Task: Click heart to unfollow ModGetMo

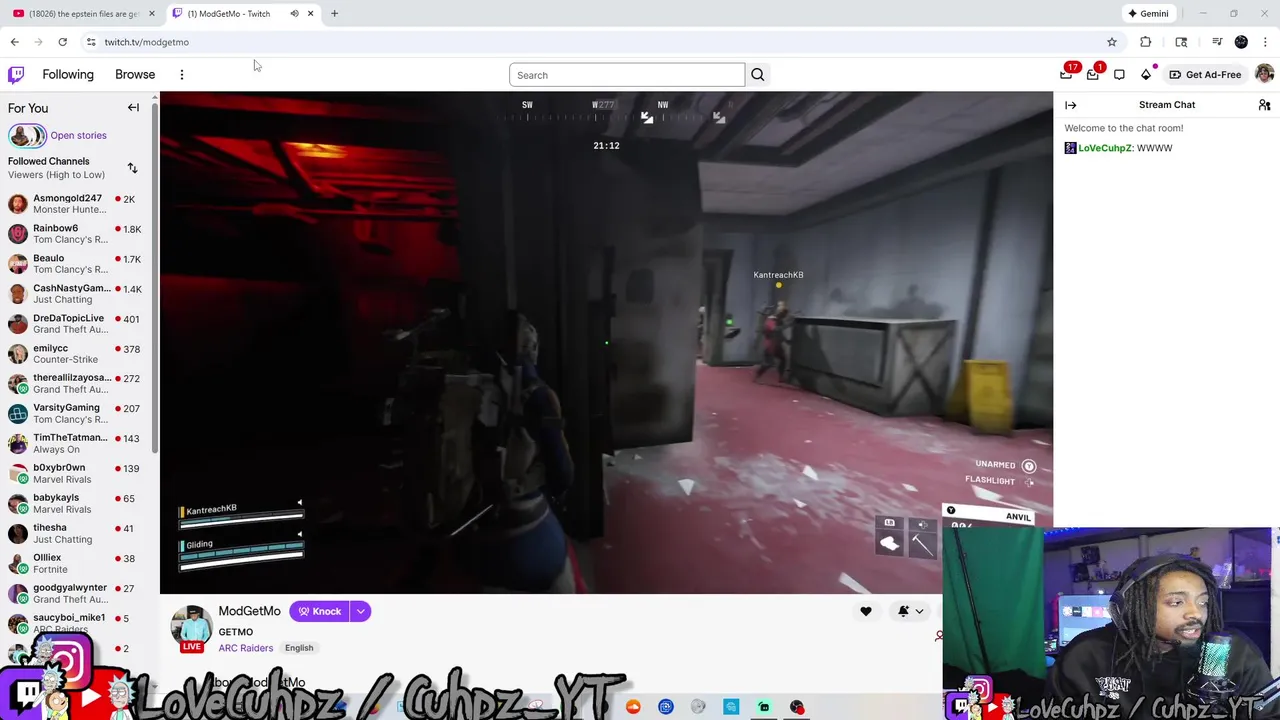Action: click(866, 611)
